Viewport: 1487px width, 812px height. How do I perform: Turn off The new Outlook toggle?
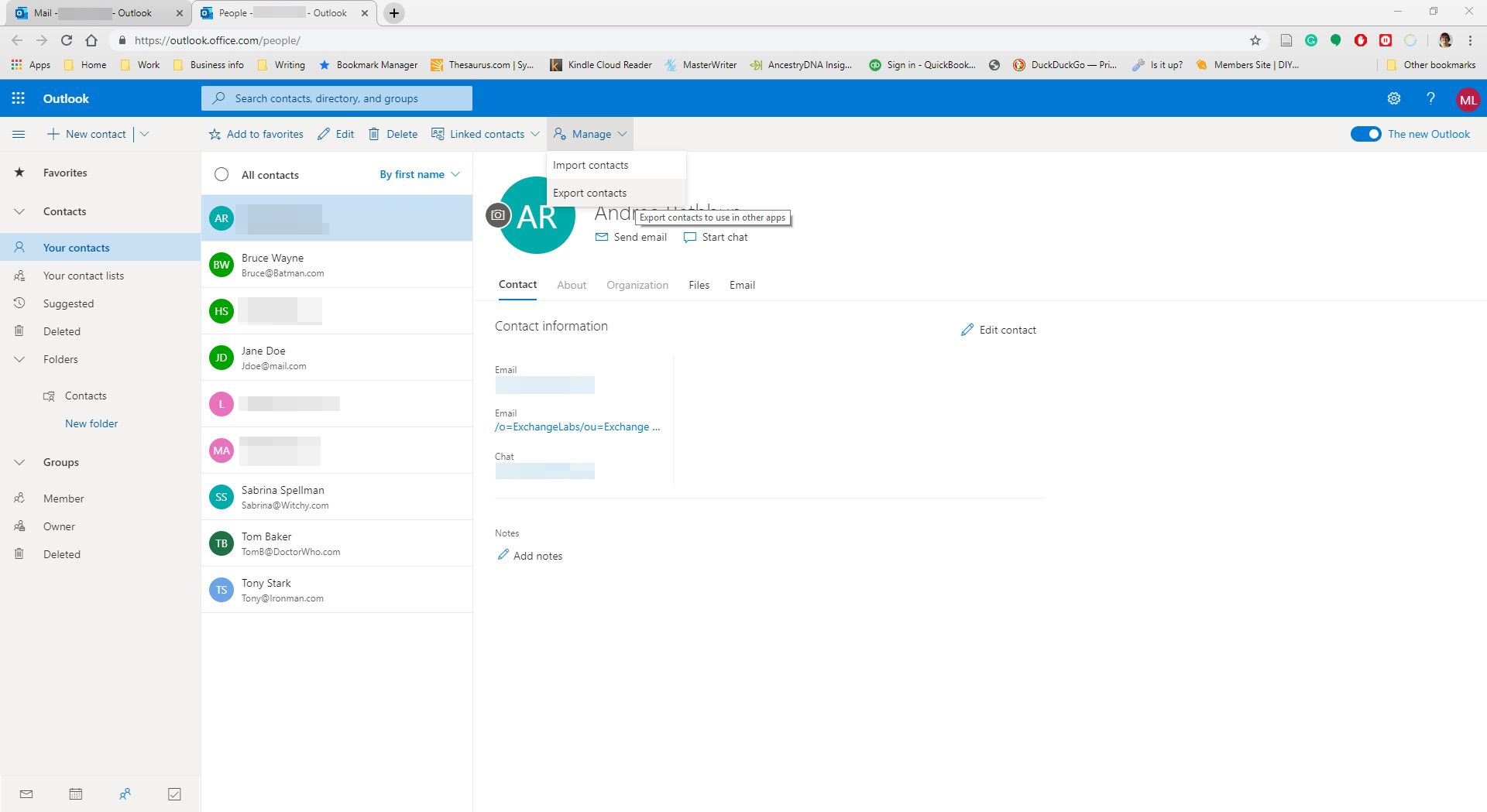point(1365,134)
